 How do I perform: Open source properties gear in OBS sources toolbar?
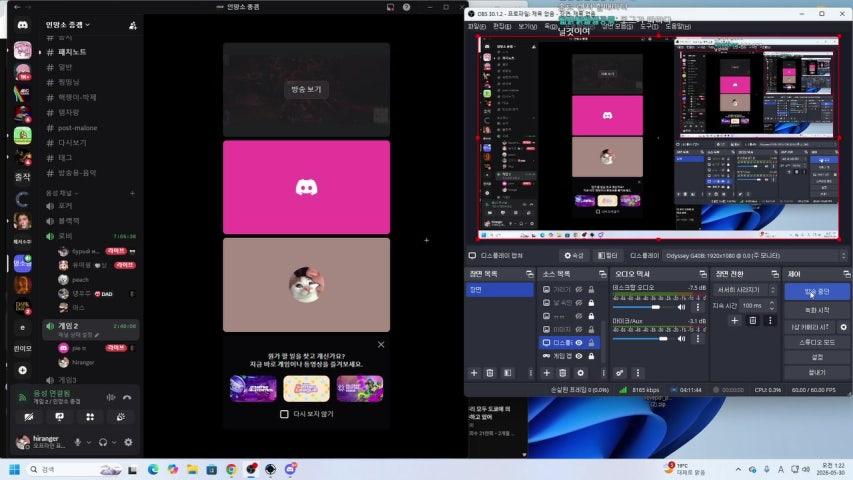click(580, 373)
